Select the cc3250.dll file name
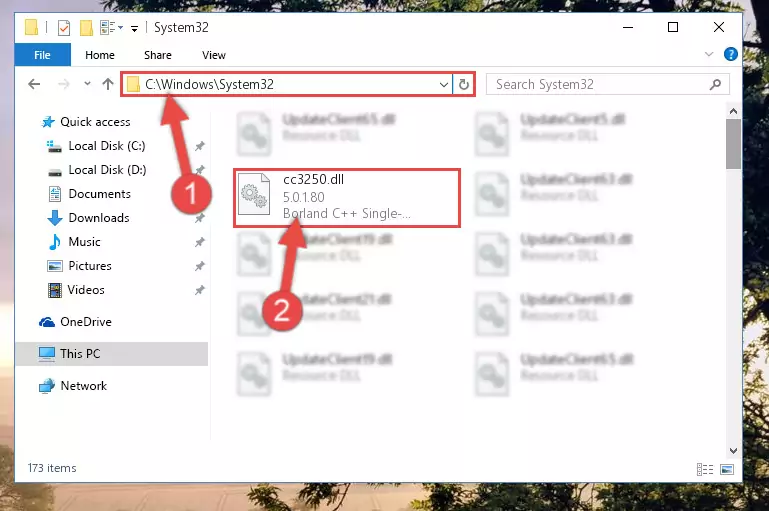The width and height of the screenshot is (769, 511). click(313, 179)
